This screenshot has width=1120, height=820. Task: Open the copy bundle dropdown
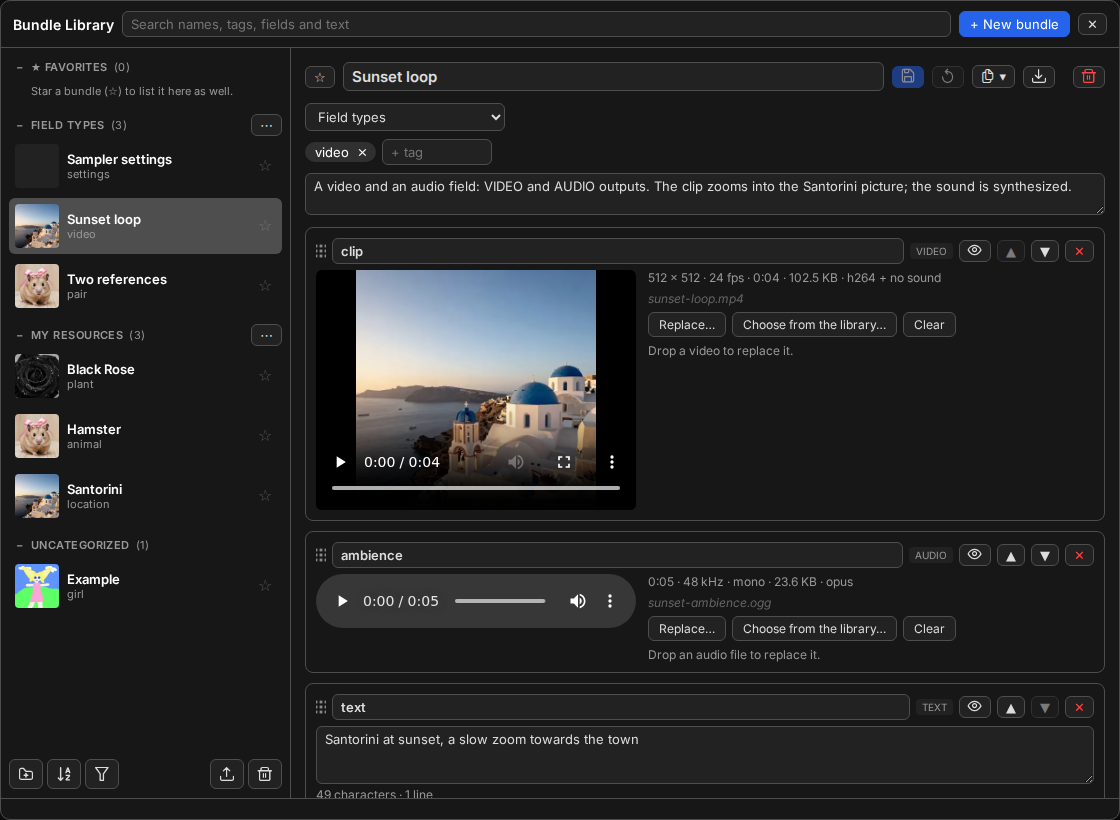click(993, 76)
